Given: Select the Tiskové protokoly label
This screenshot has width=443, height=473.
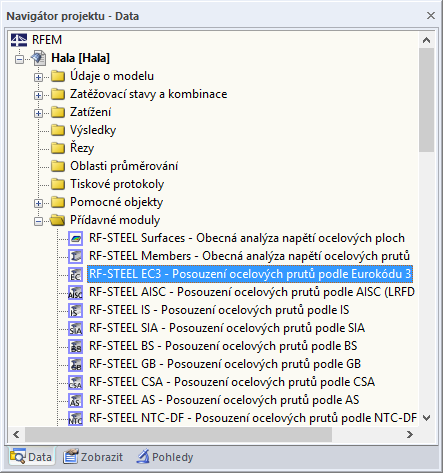Looking at the screenshot, I should [x=117, y=184].
